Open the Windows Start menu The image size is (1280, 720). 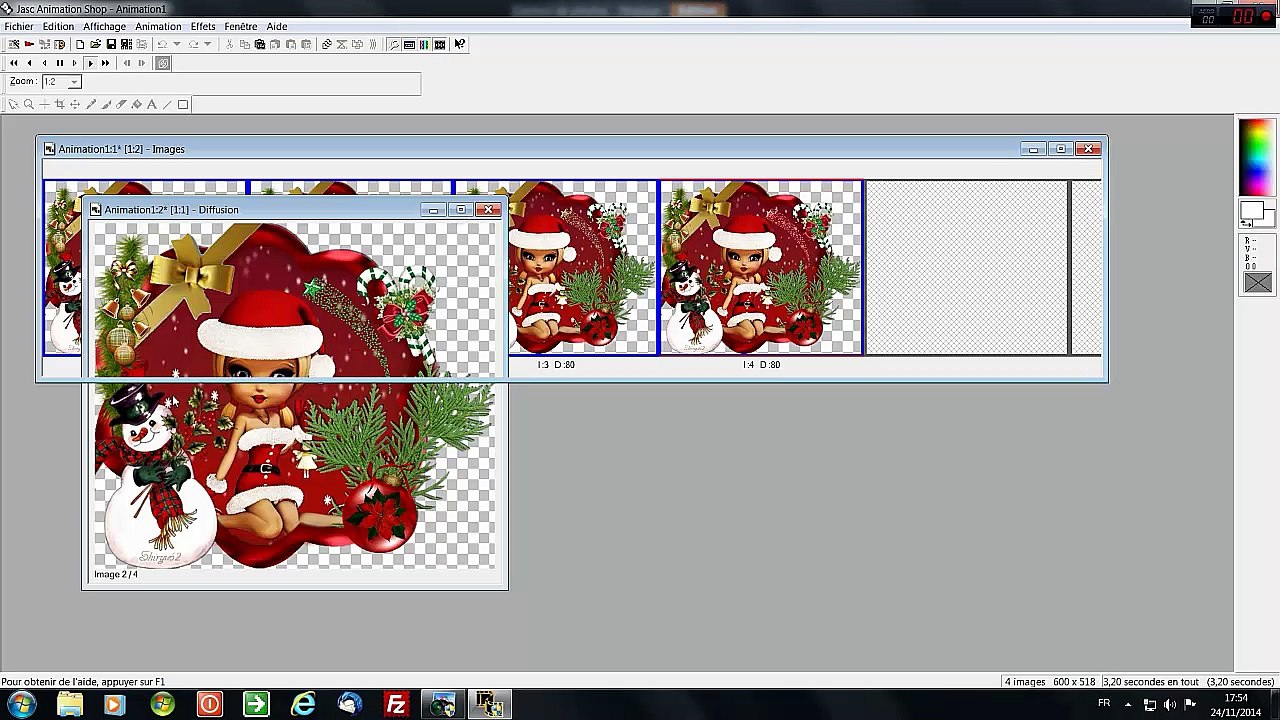coord(21,704)
